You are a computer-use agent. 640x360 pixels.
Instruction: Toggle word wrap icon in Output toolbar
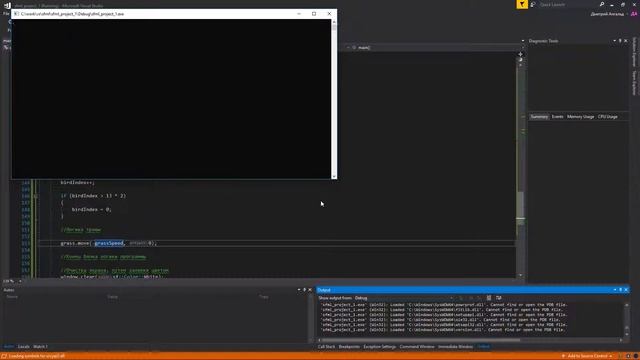point(499,298)
